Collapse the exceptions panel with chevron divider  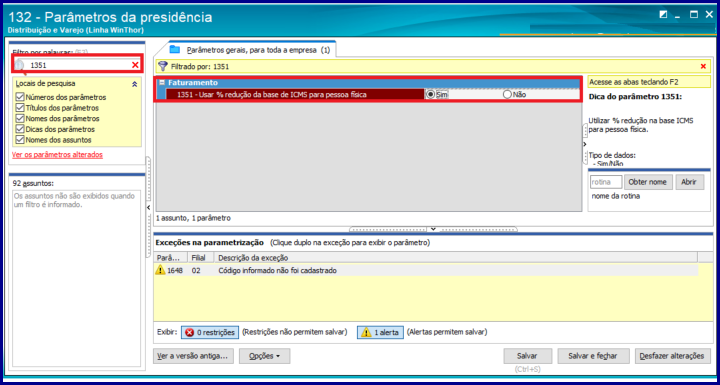[433, 229]
